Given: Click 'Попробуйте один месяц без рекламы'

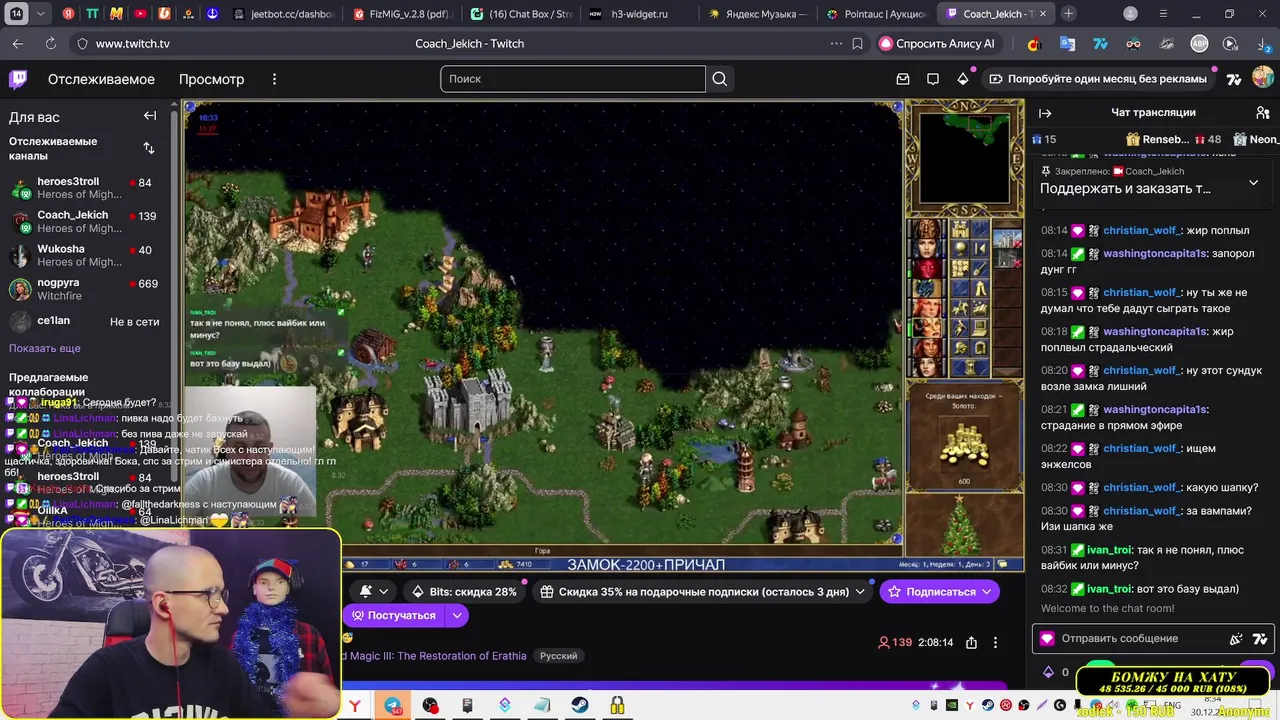Looking at the screenshot, I should point(1098,79).
